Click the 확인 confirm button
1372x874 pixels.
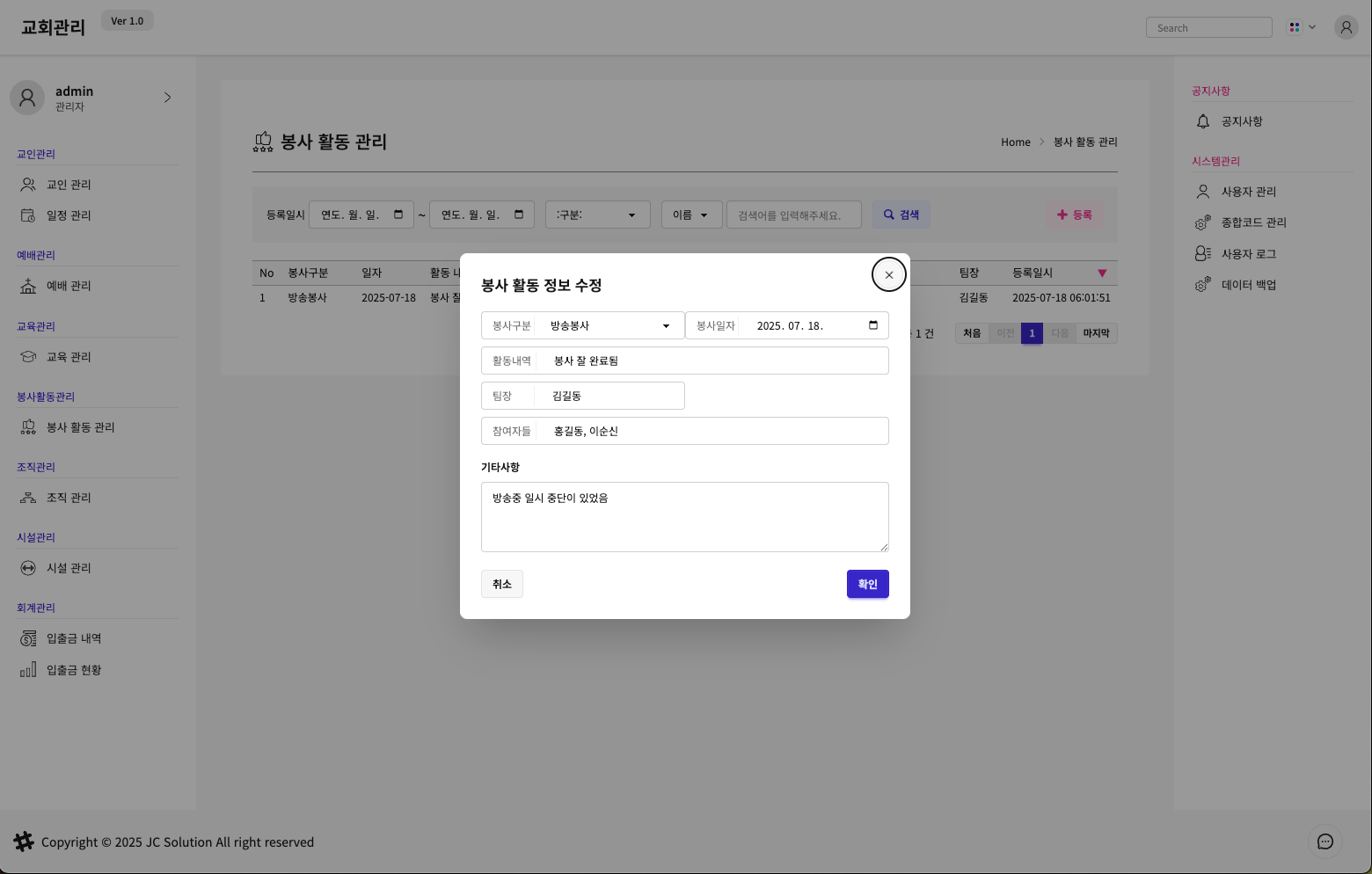click(x=867, y=584)
